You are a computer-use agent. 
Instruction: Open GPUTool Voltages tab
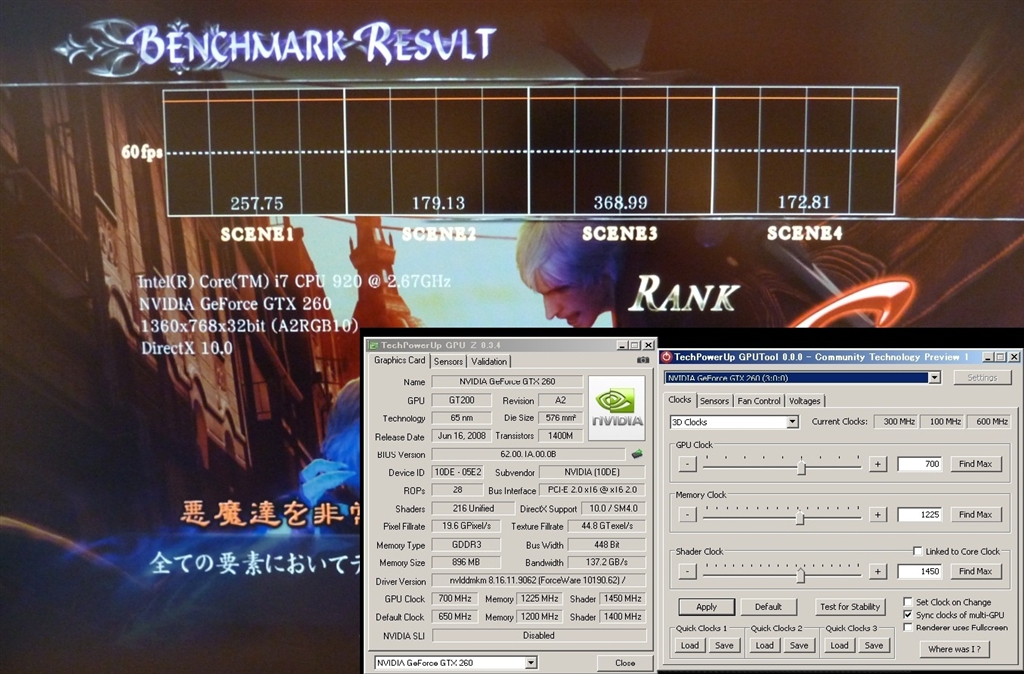[x=805, y=401]
